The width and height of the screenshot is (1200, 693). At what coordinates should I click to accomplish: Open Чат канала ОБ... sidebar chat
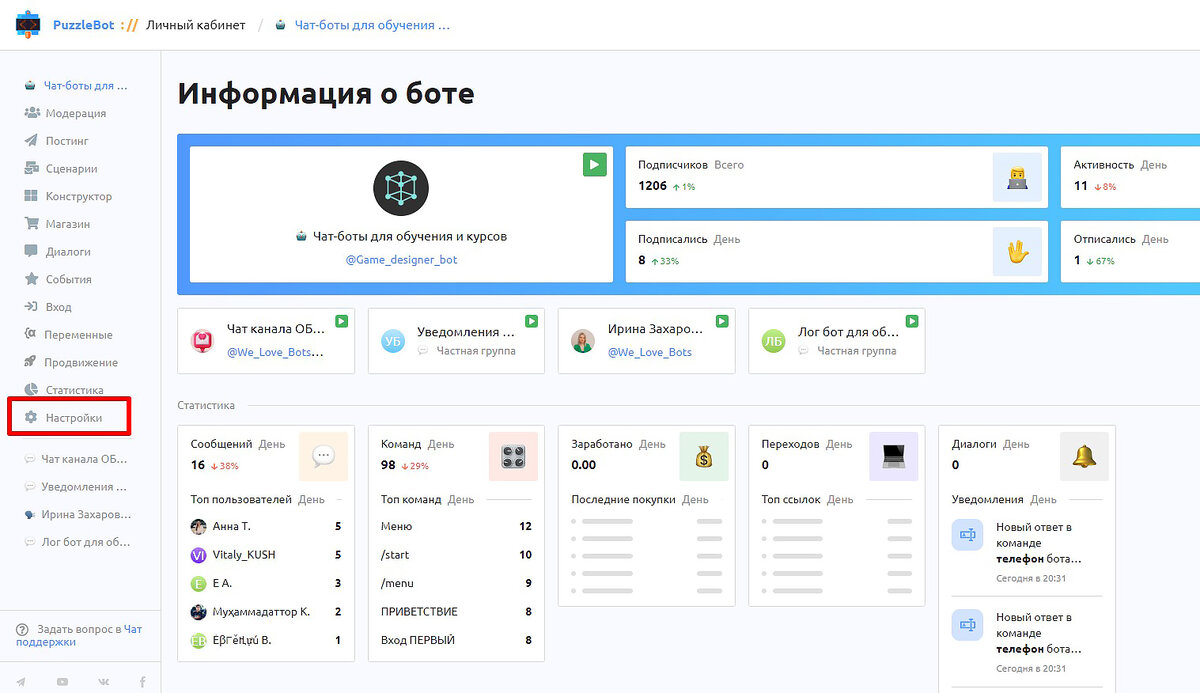tap(76, 459)
